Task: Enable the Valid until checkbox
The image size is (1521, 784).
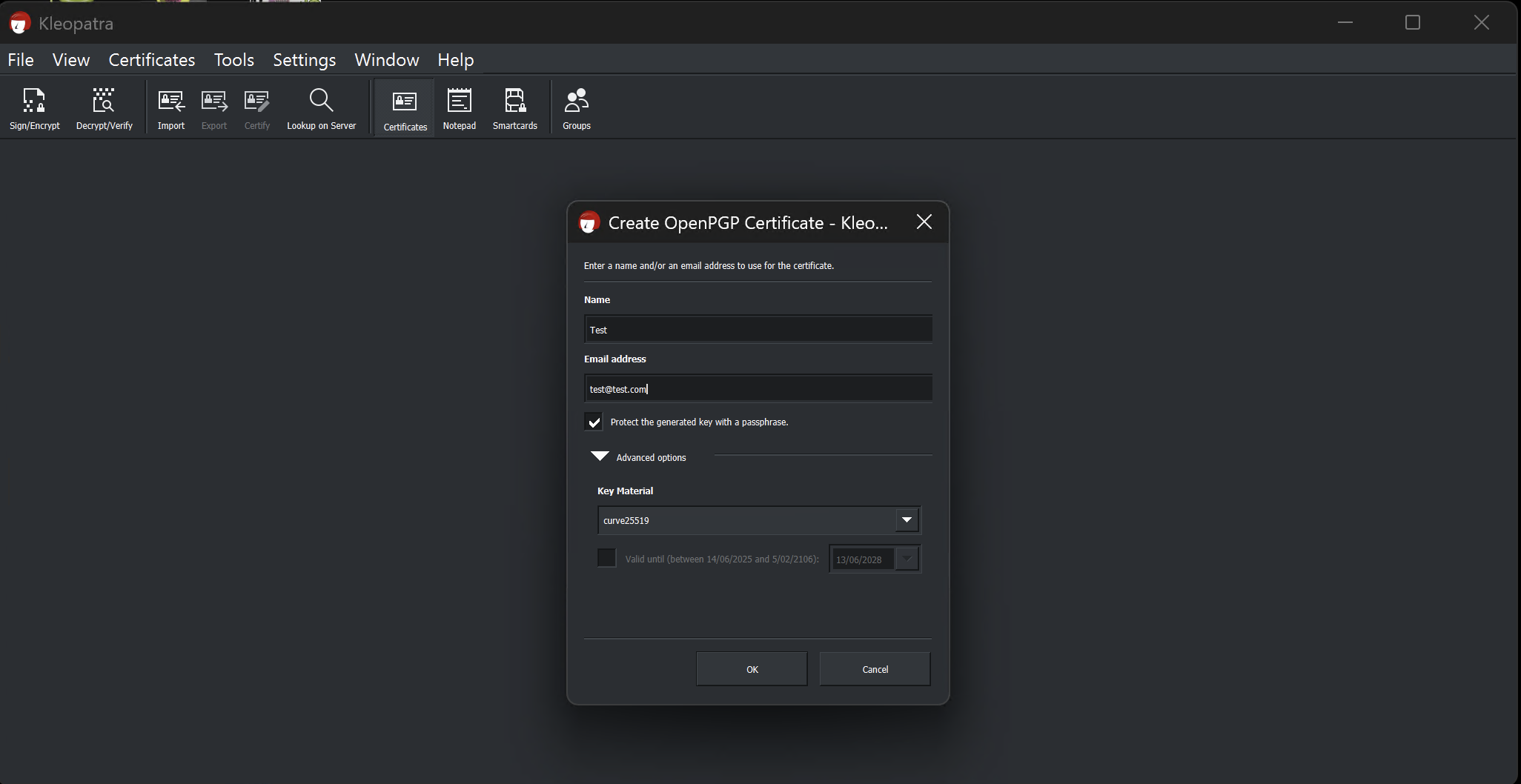Action: point(606,558)
